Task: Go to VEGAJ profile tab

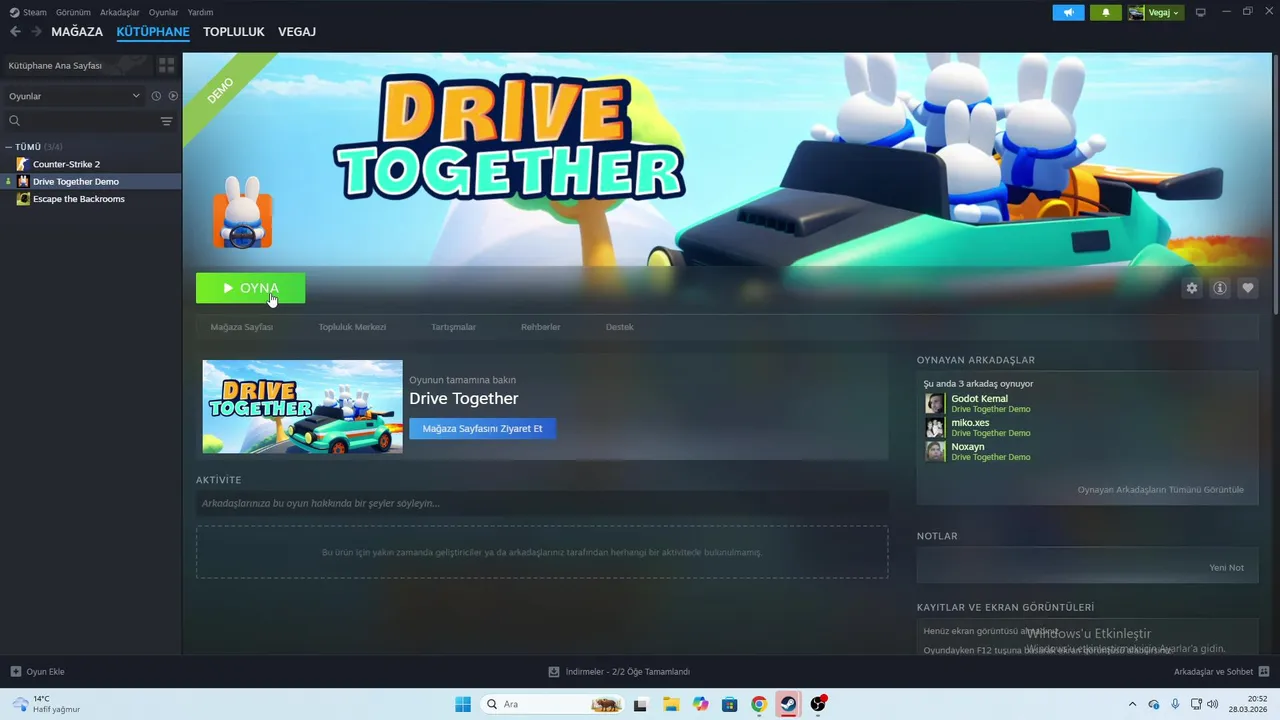Action: 297,32
